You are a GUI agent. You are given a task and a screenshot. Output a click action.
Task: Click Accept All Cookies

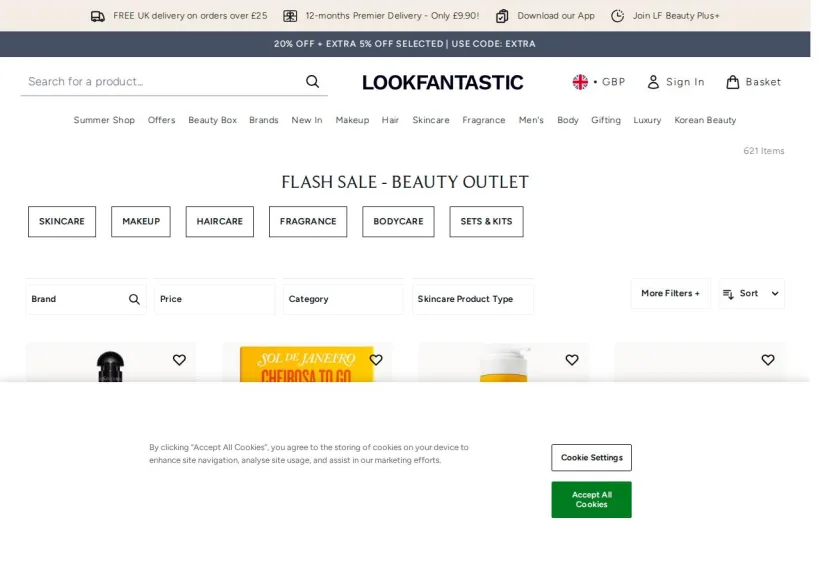[x=591, y=500]
